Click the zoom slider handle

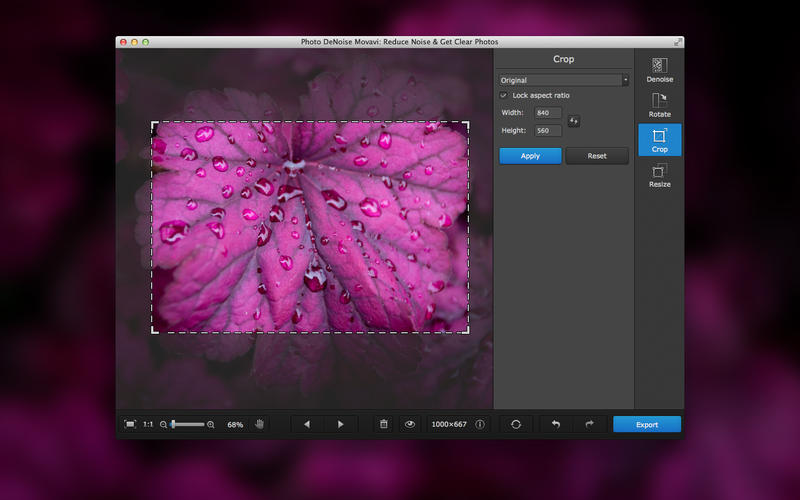tap(173, 424)
